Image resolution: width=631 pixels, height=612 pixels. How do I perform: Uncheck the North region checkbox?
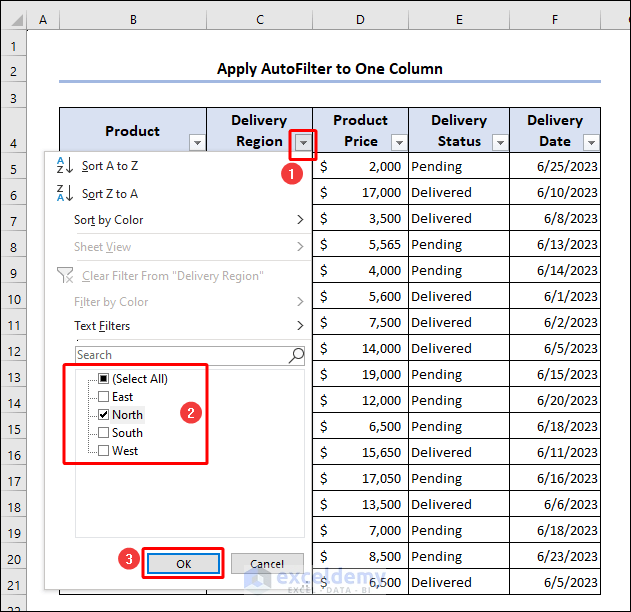point(103,414)
